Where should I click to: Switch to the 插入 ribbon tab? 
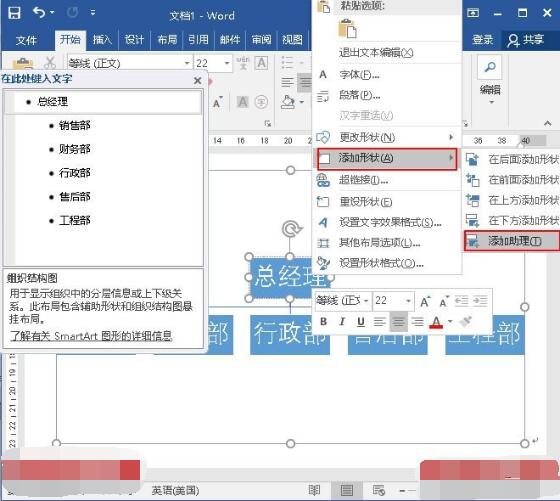(x=102, y=40)
